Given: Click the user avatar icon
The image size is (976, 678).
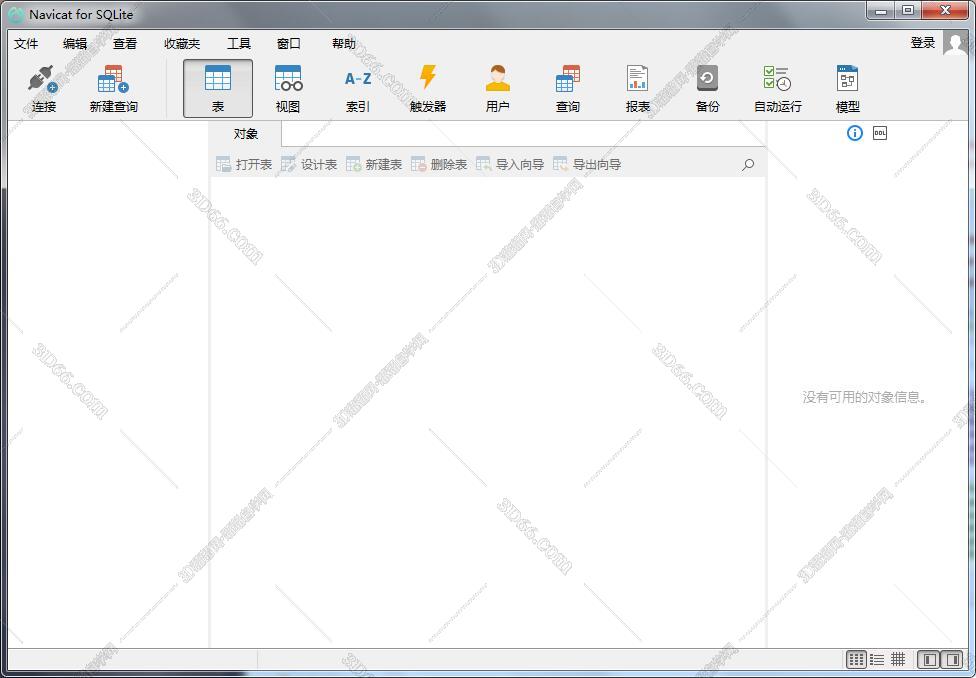Looking at the screenshot, I should click(955, 43).
